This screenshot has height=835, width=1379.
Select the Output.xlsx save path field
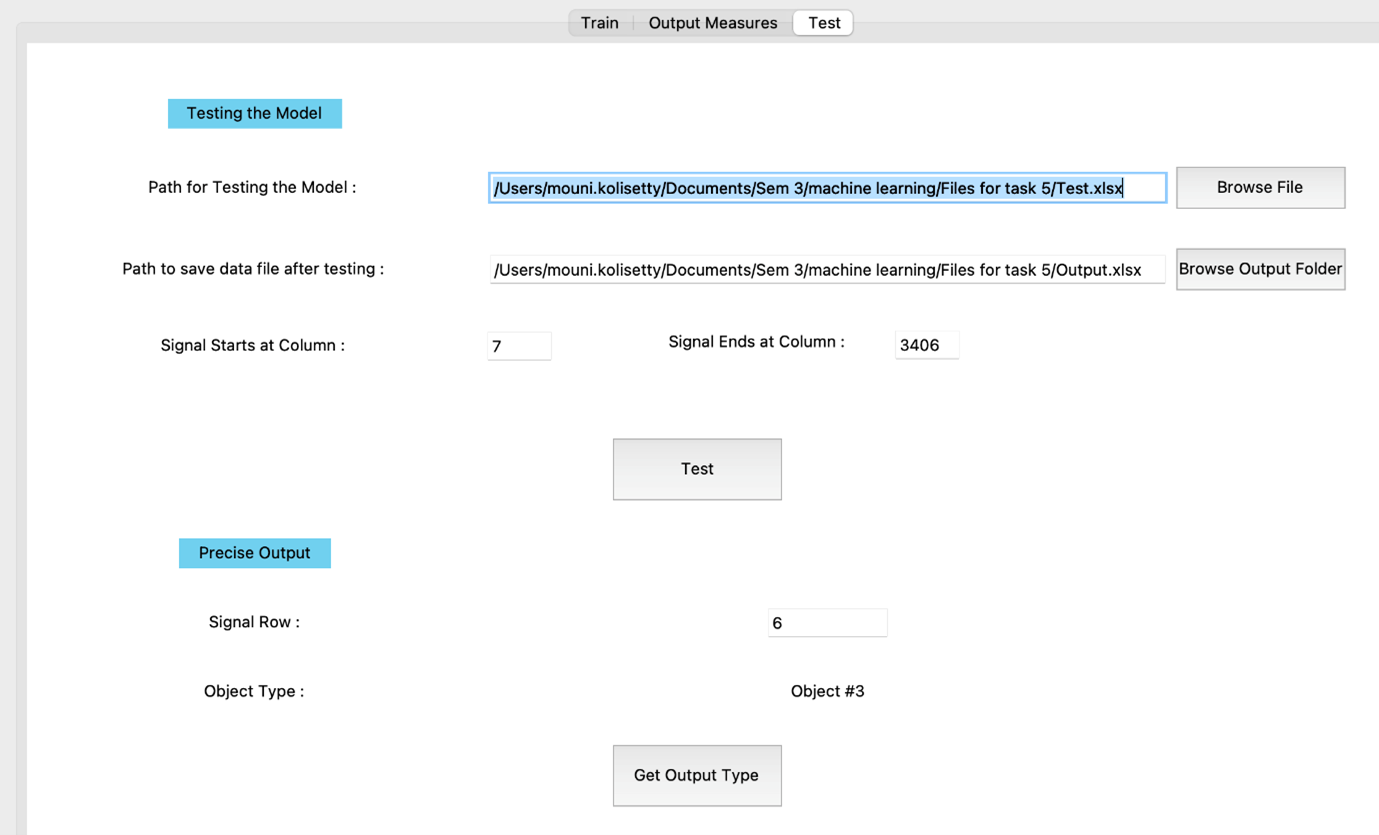click(827, 269)
